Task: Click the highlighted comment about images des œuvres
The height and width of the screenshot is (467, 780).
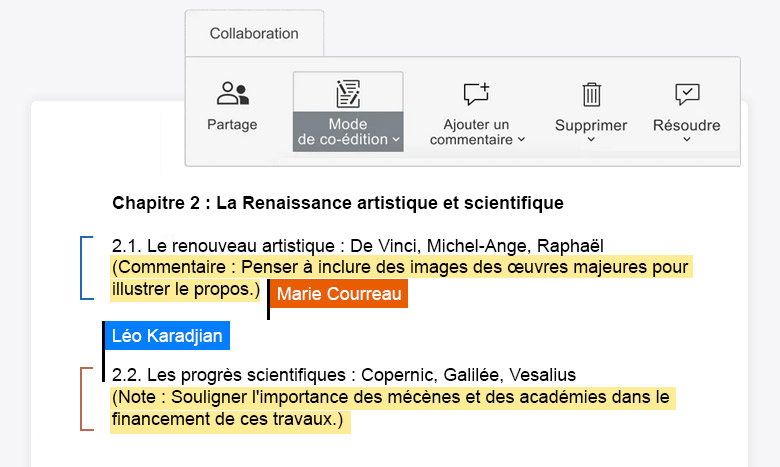Action: 401,278
